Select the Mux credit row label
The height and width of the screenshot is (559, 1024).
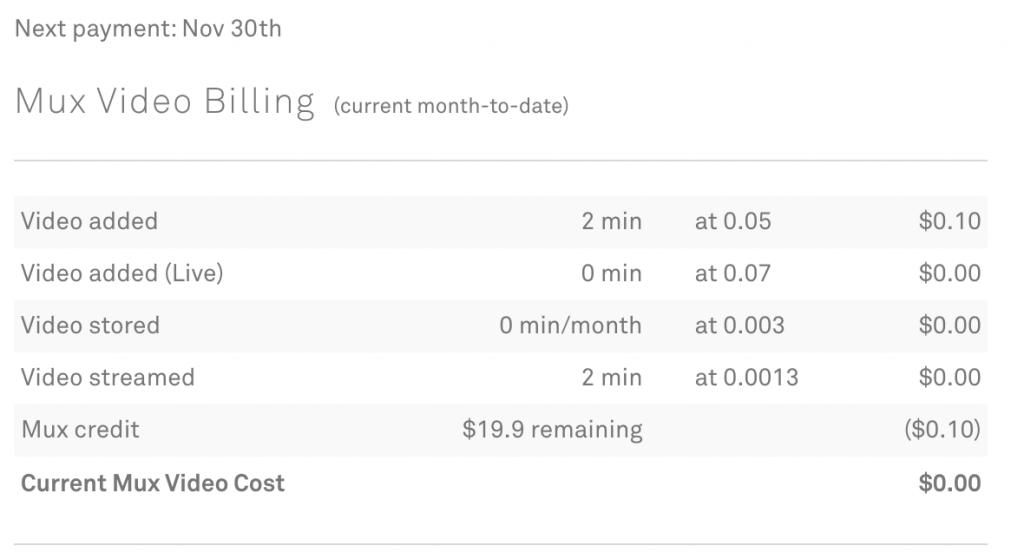(80, 430)
